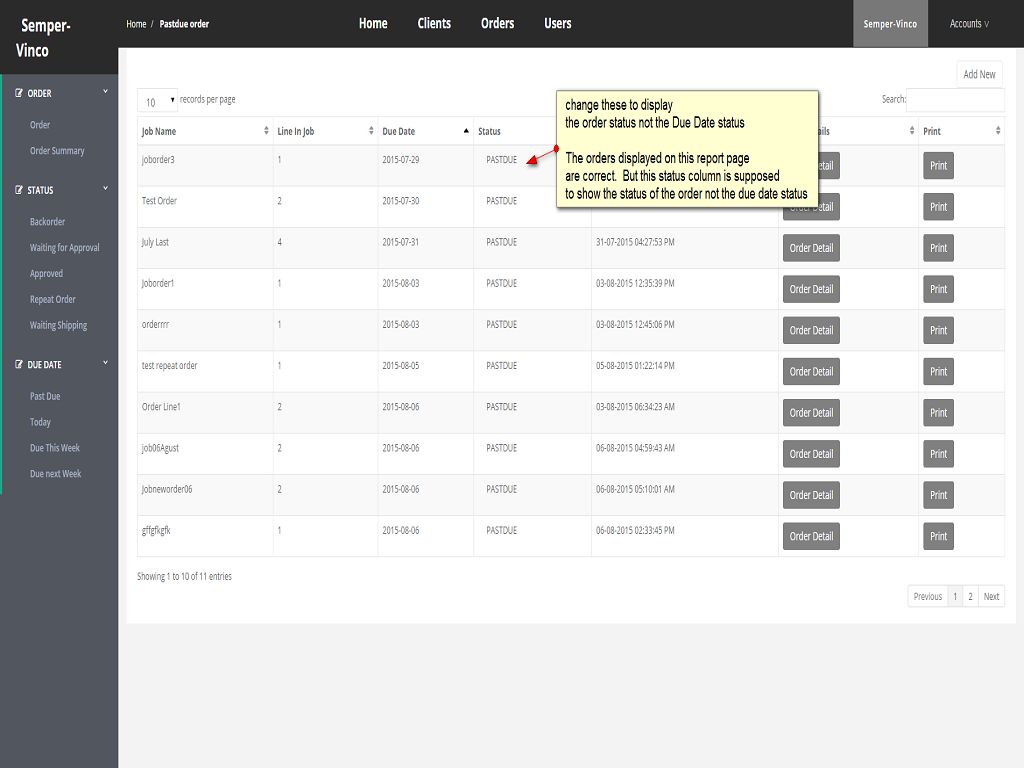The width and height of the screenshot is (1024, 768).
Task: Open Clients in top navigation
Action: coord(434,24)
